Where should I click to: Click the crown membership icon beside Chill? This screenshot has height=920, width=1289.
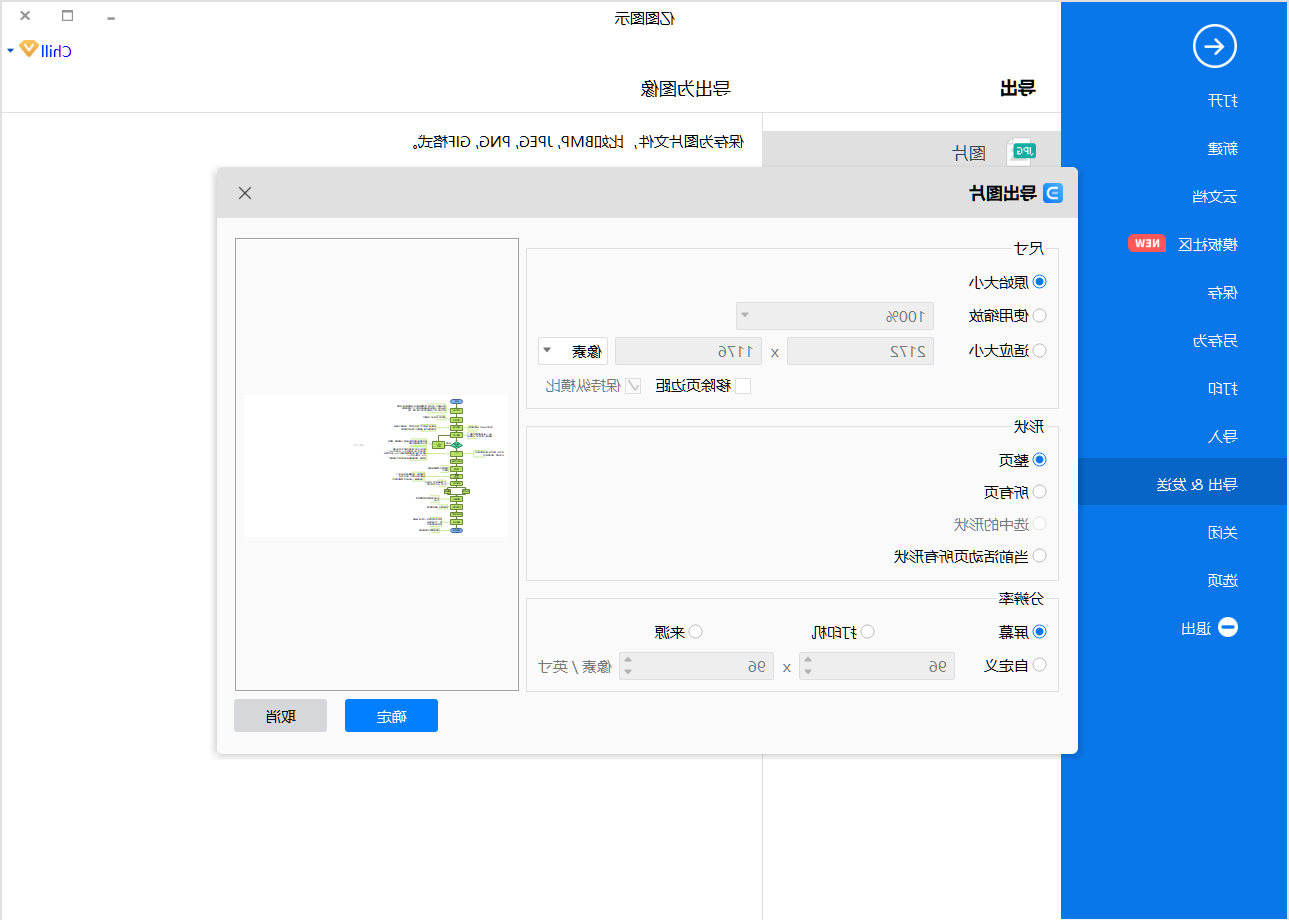click(29, 49)
